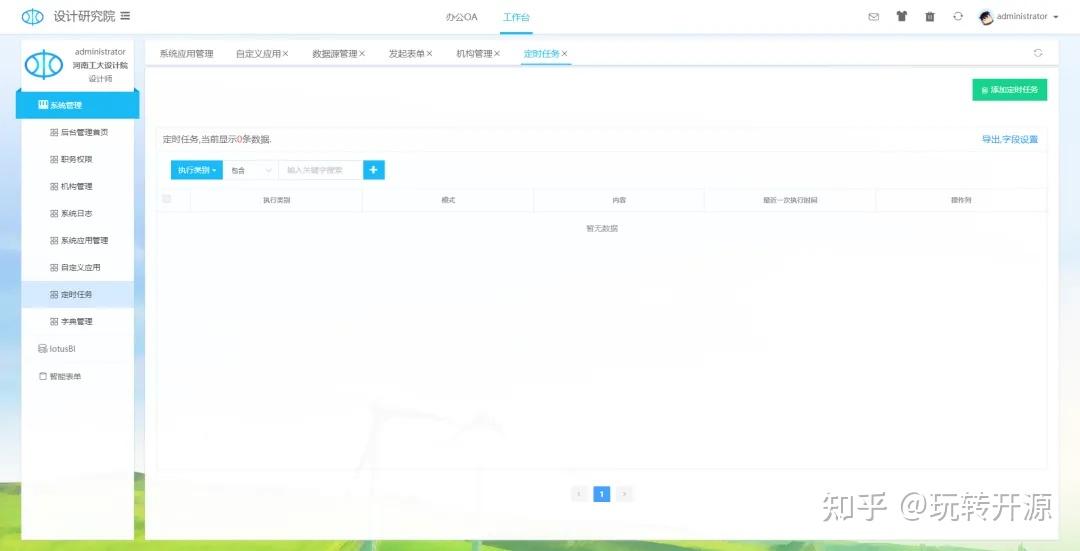
Task: Close the 数据源管理 tab with its X
Action: click(x=362, y=54)
